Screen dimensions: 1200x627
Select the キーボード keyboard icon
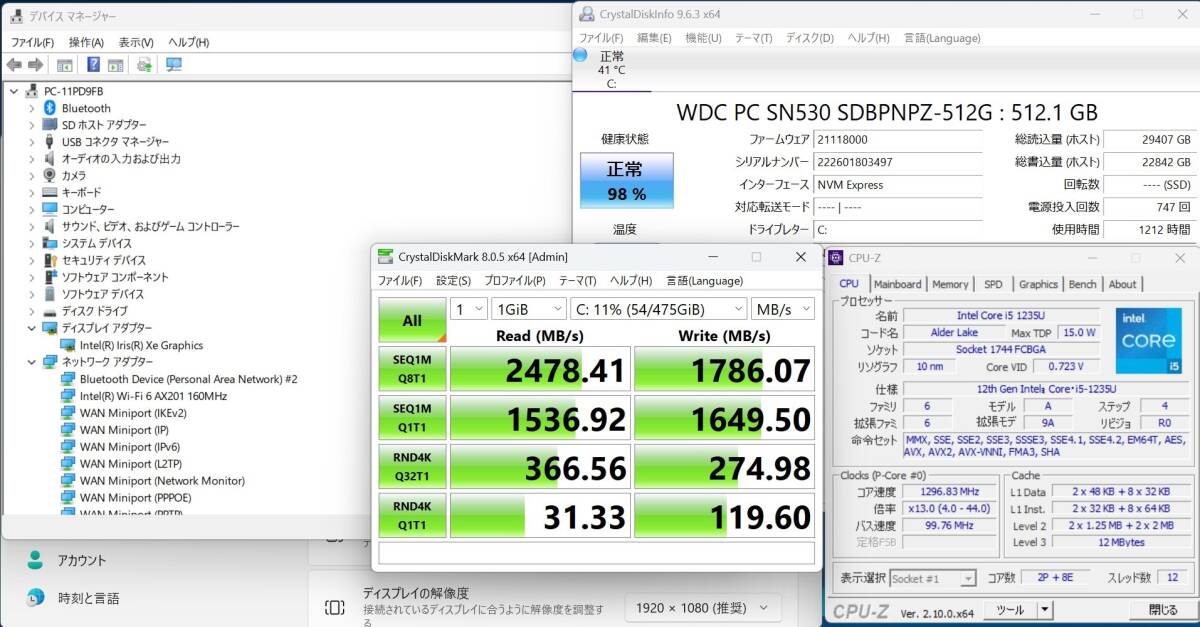[x=50, y=192]
